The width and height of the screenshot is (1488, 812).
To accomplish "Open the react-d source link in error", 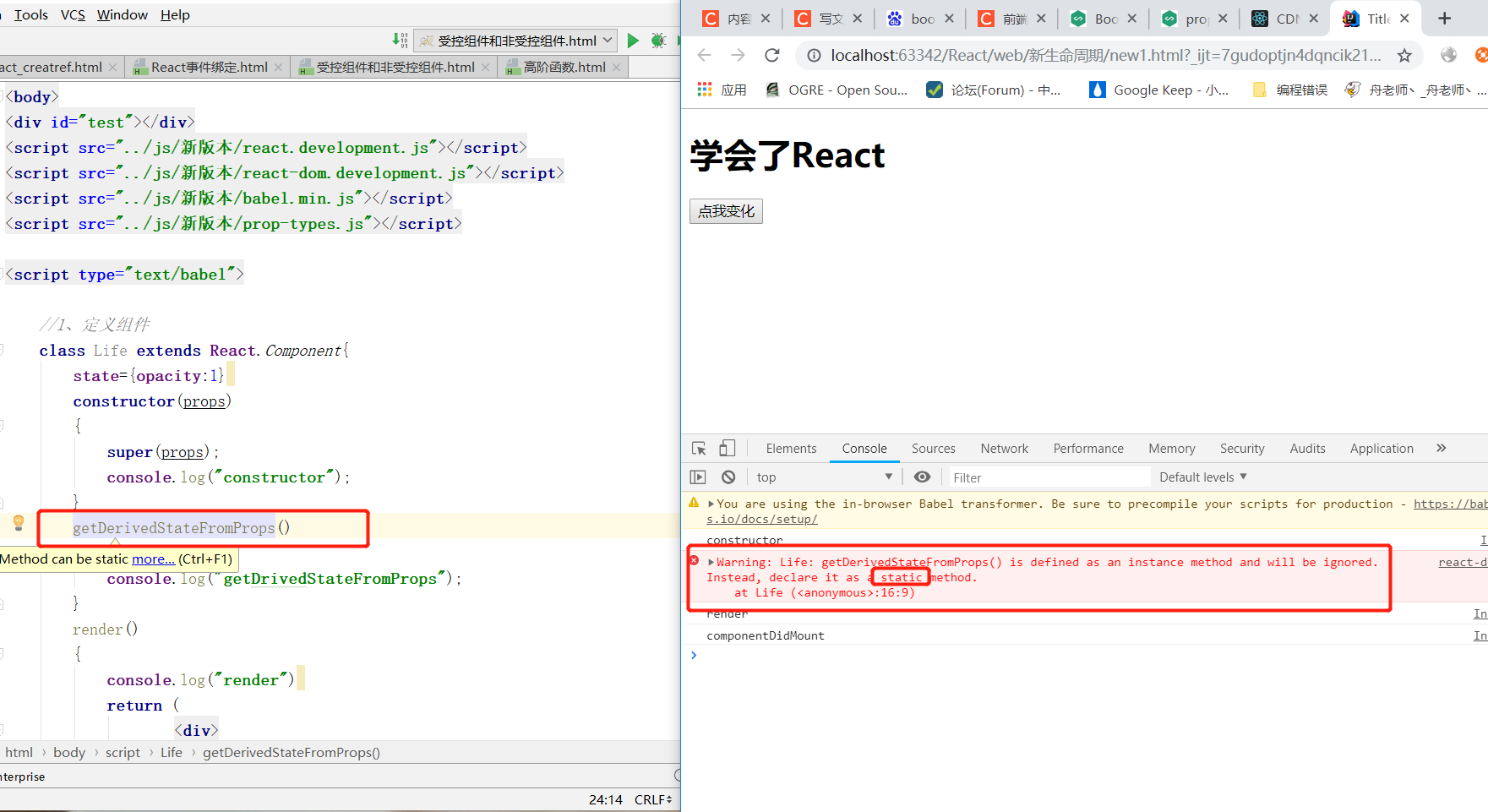I will (x=1463, y=562).
